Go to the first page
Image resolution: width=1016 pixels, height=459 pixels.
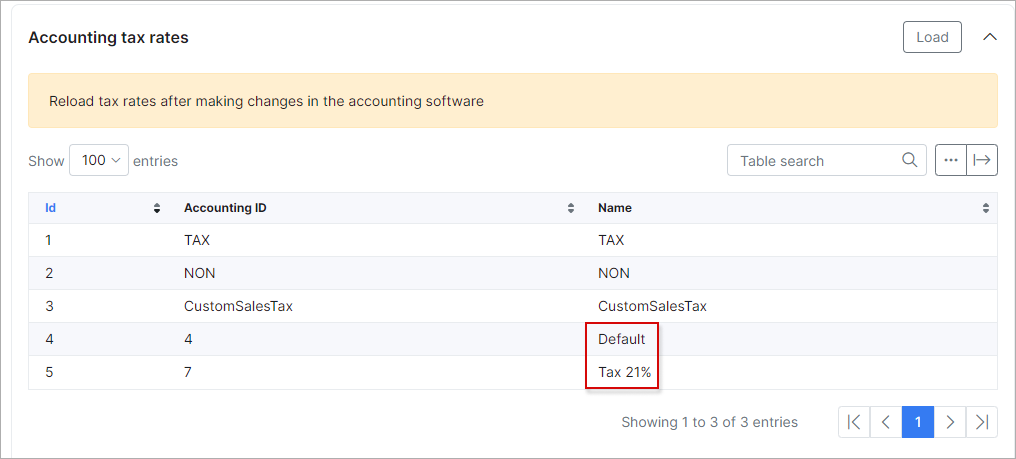[855, 422]
